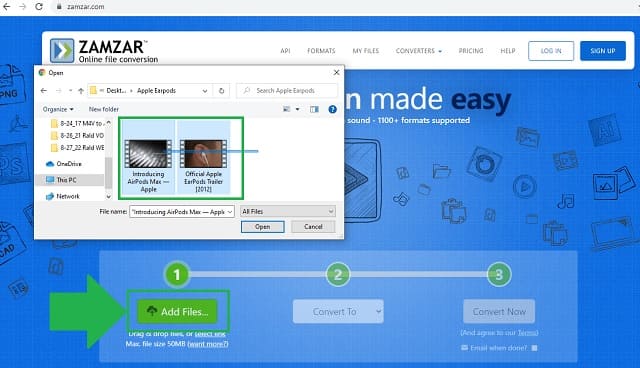Screen dimensions: 640x368
Task: Click the Convert Now button
Action: 499,311
